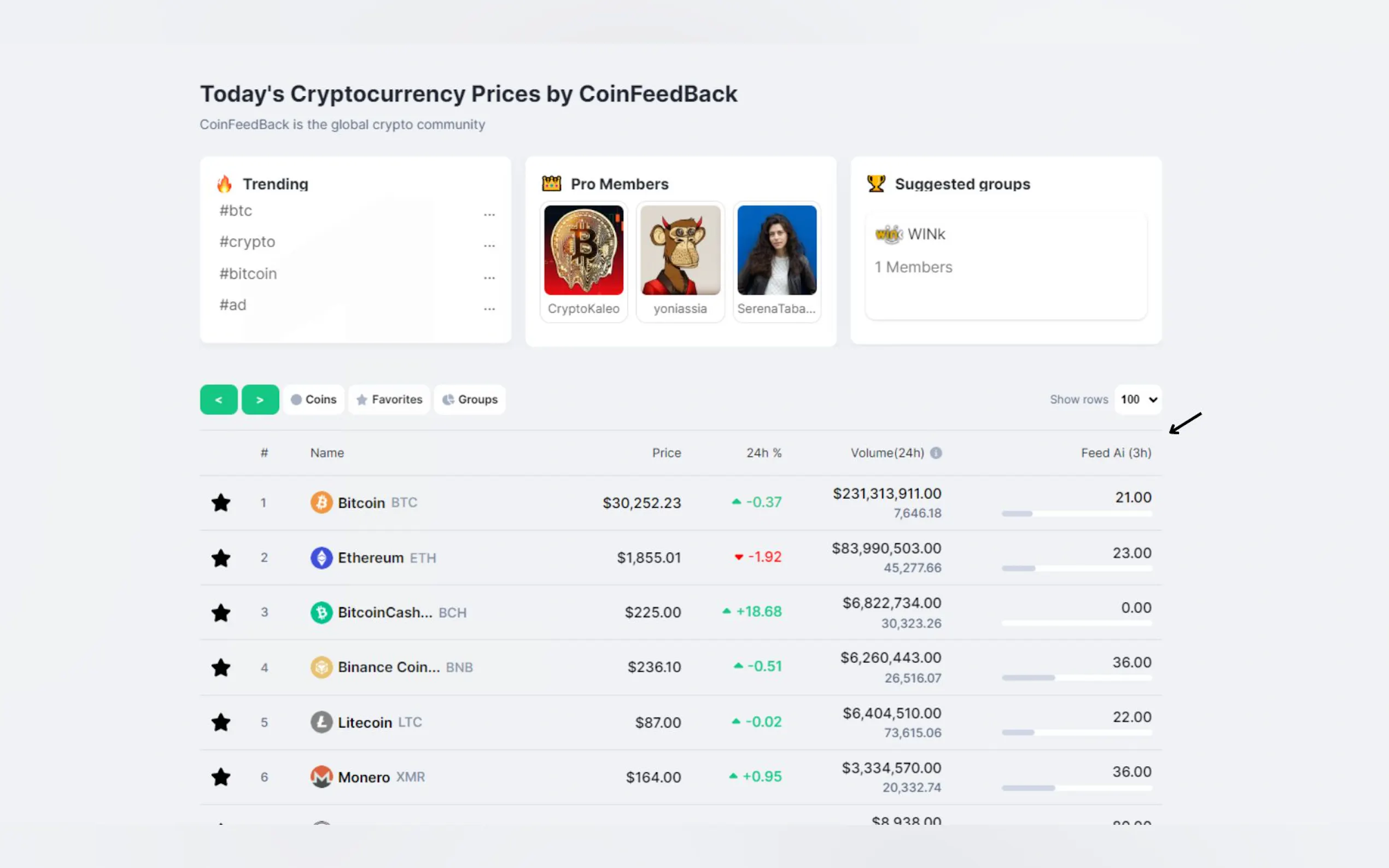Switch to the Favorites tab
This screenshot has height=868, width=1389.
[x=389, y=400]
